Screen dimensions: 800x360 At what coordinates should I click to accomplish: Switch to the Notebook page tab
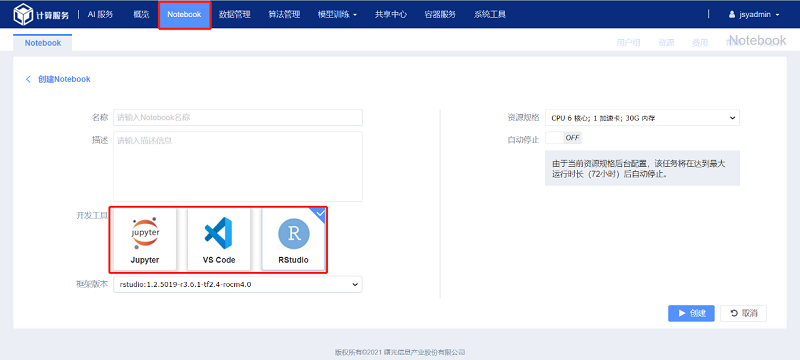pos(43,43)
